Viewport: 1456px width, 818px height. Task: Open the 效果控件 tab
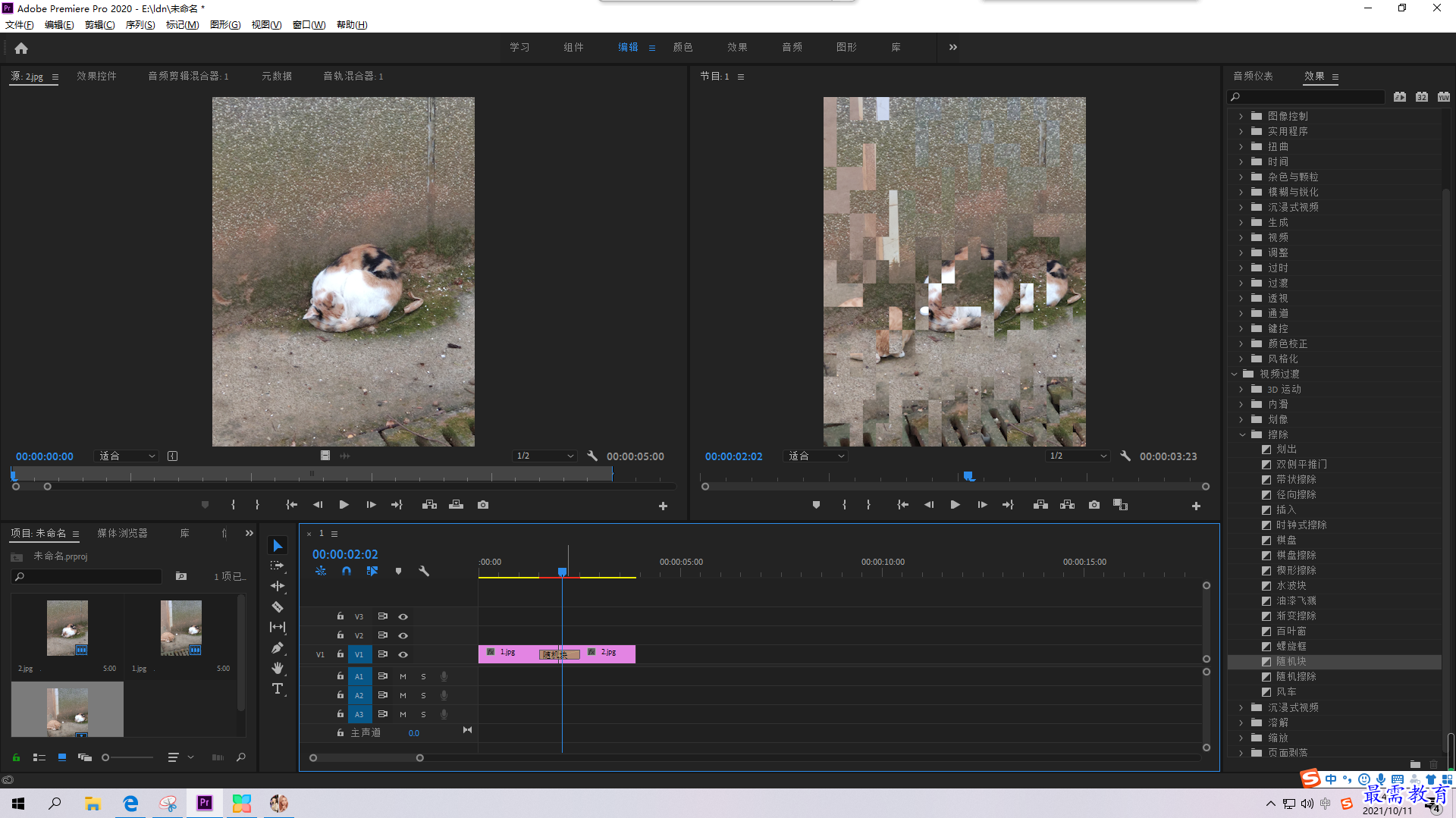click(96, 76)
